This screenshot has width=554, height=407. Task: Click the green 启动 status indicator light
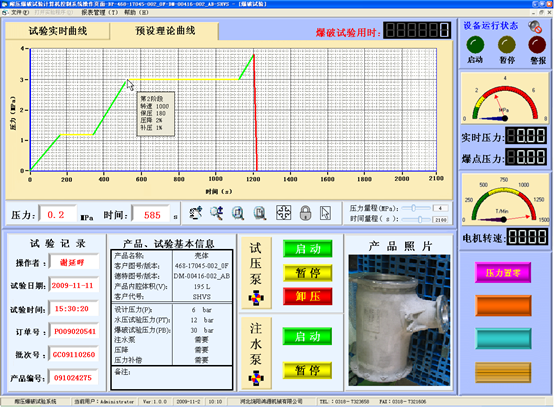pos(475,45)
